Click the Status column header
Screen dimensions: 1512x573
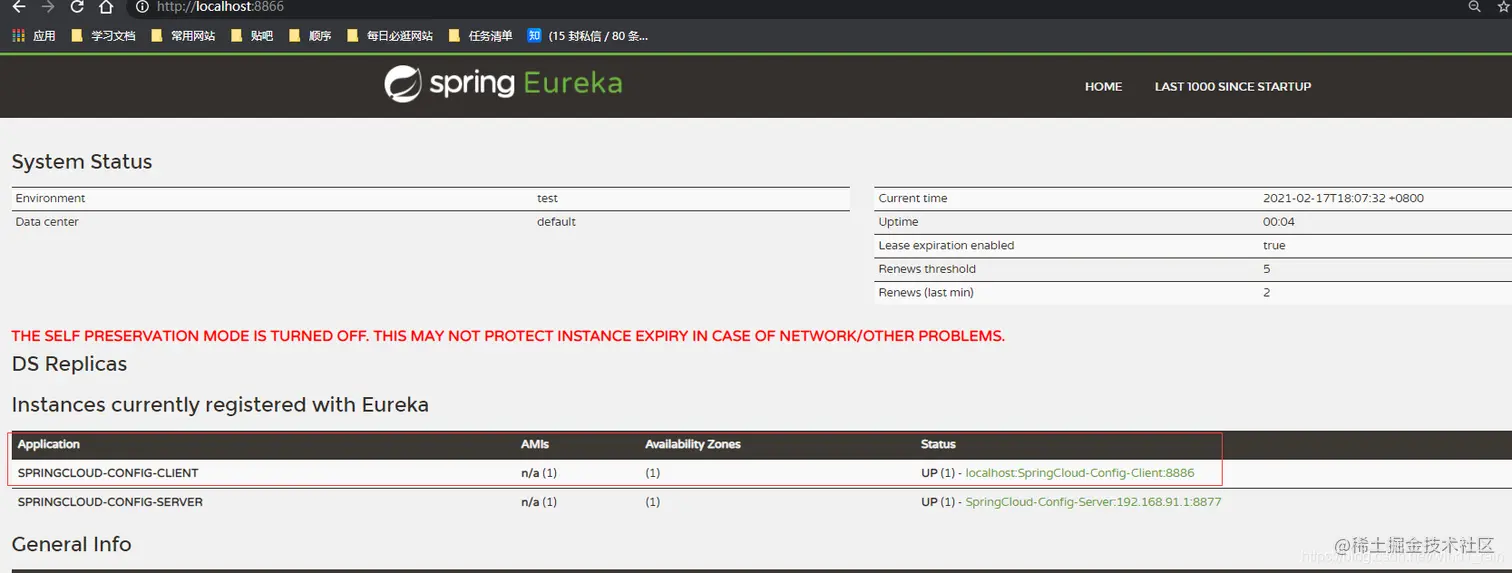(938, 444)
